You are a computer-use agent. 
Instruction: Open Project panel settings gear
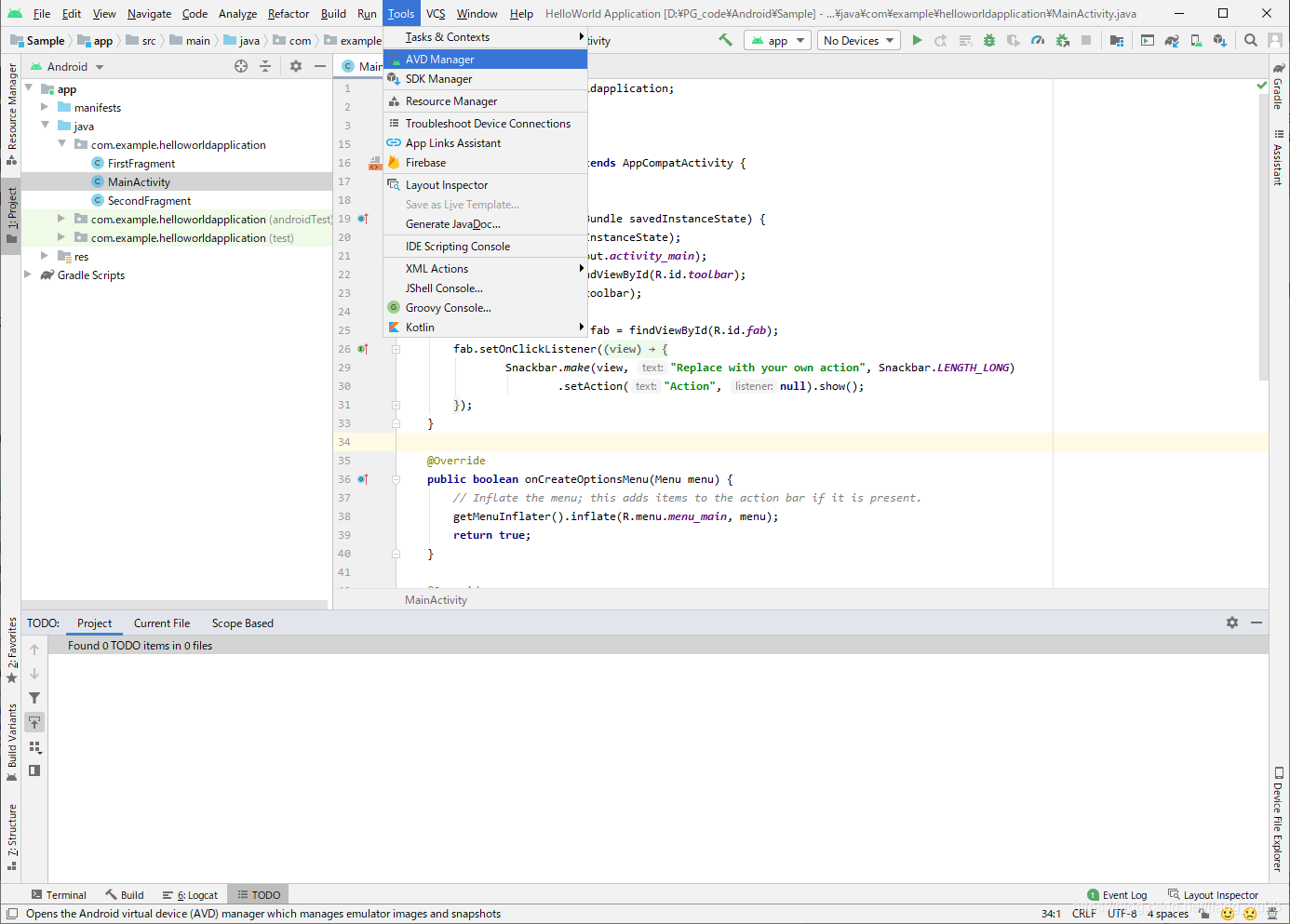pos(296,66)
